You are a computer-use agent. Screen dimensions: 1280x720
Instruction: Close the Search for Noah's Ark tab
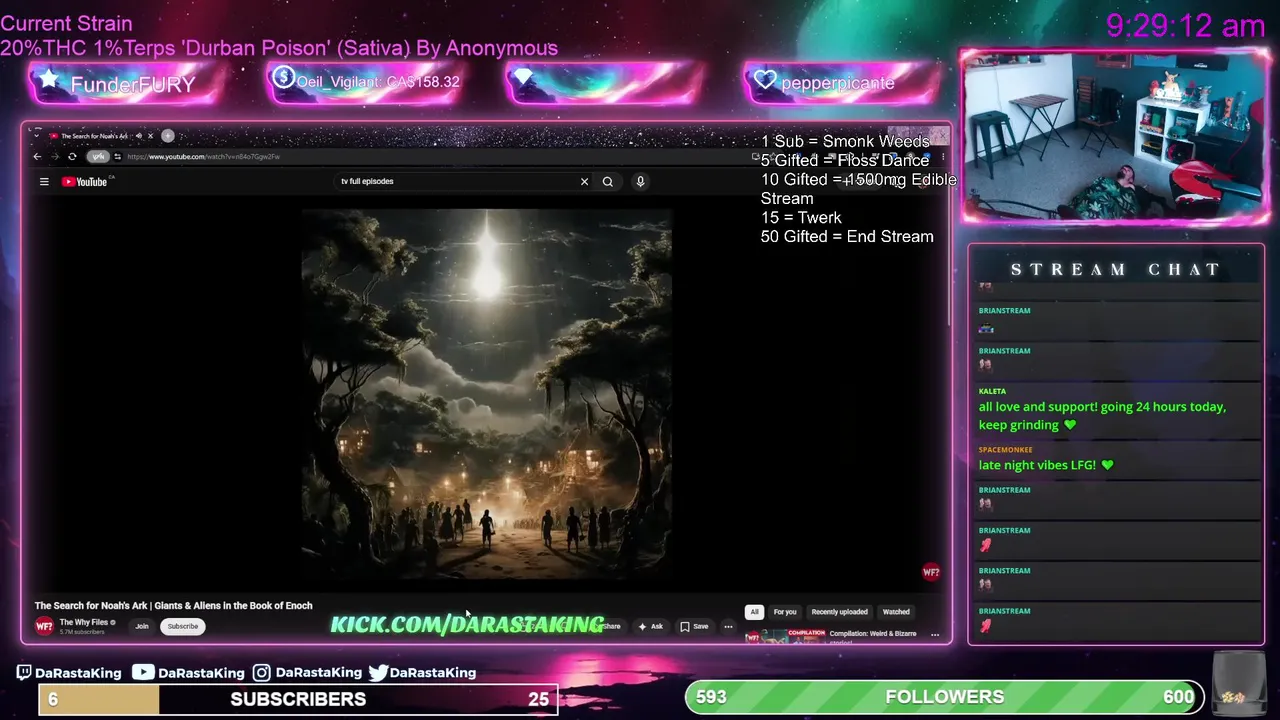tap(151, 136)
